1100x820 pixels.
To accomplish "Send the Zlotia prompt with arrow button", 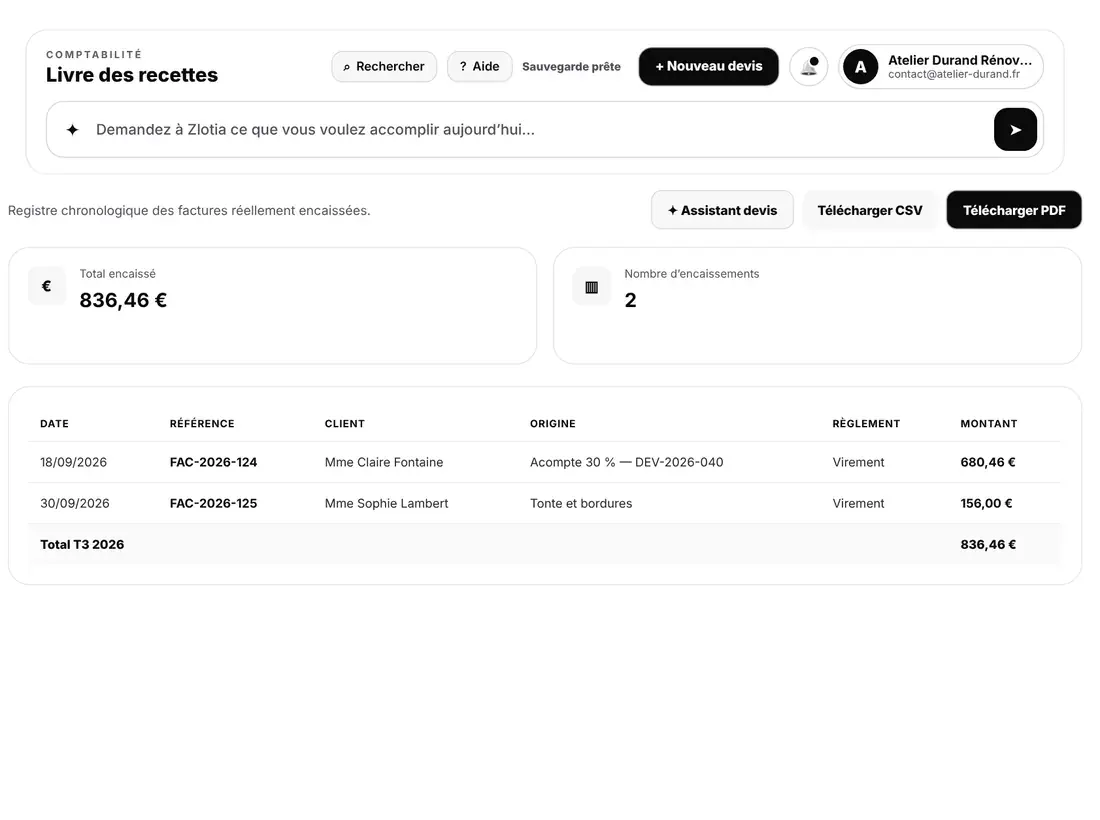I will point(1015,130).
